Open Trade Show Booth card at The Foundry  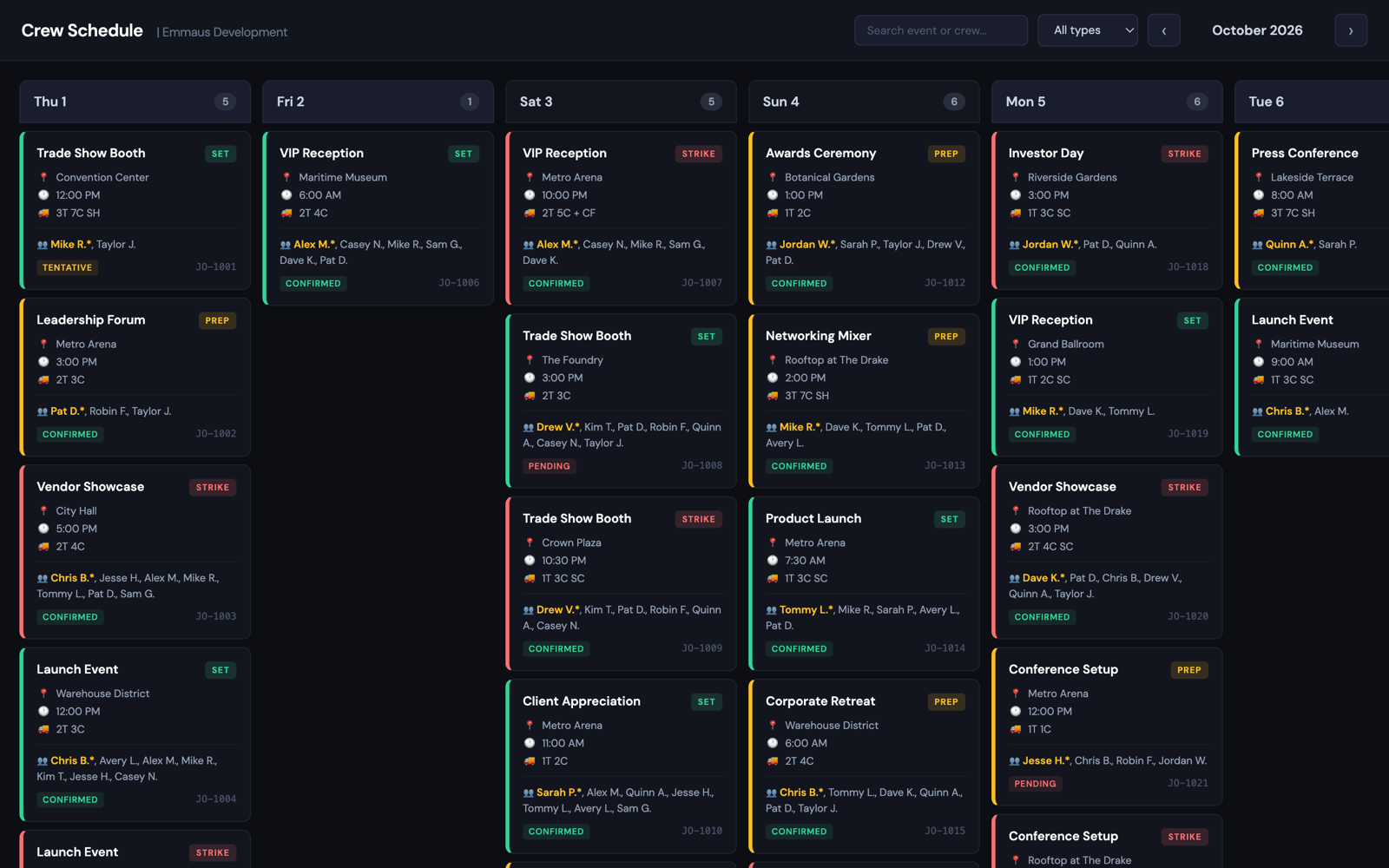622,401
